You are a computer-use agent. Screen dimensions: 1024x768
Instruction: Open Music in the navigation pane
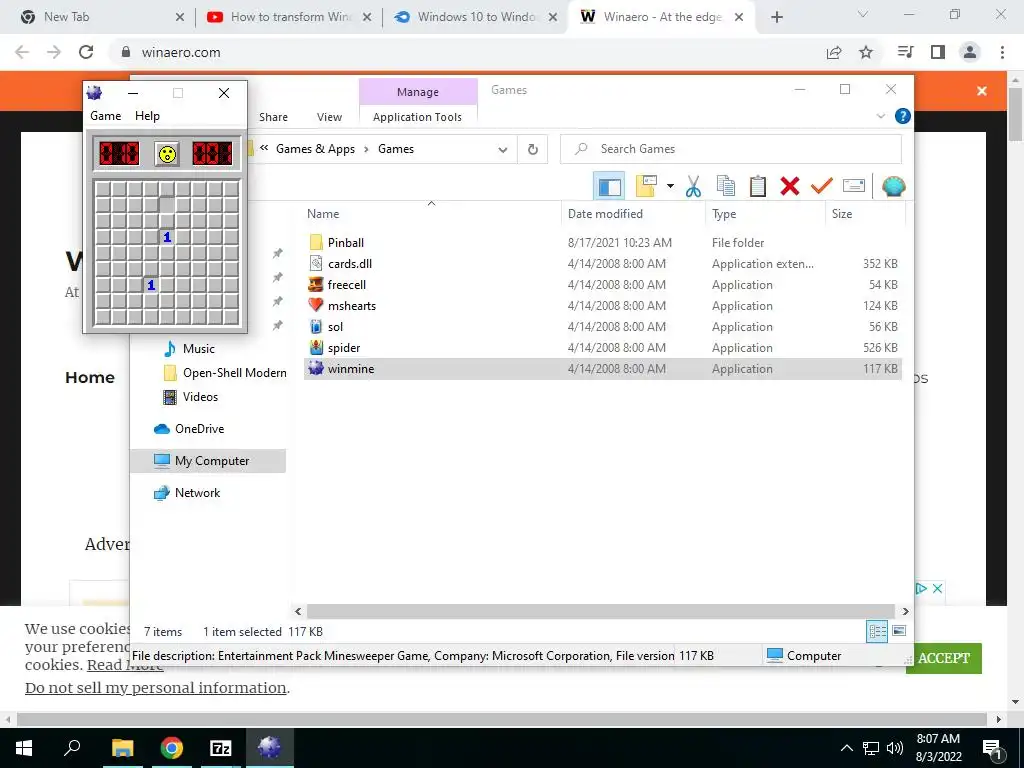coord(199,349)
